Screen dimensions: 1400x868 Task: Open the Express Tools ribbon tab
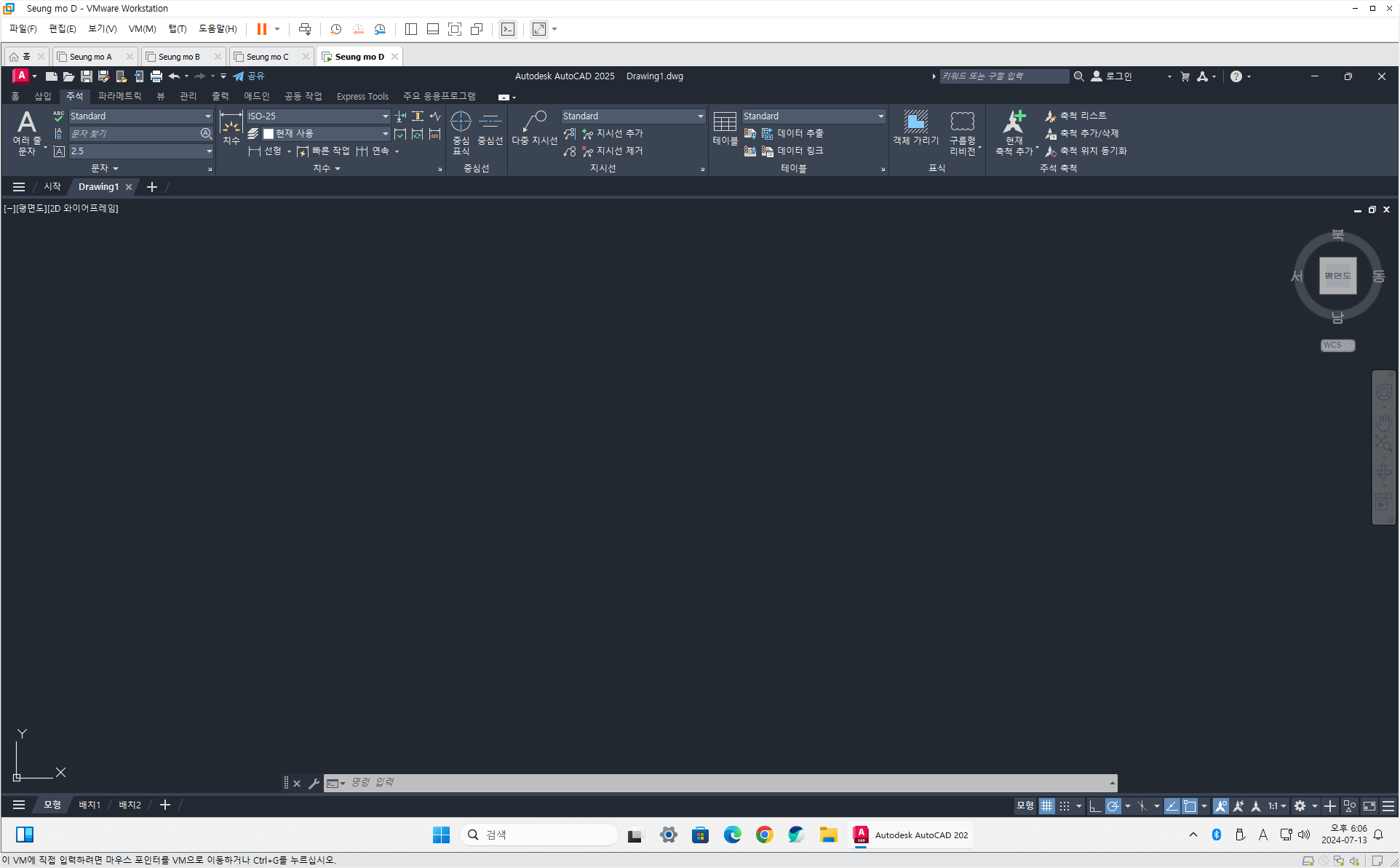click(x=362, y=96)
